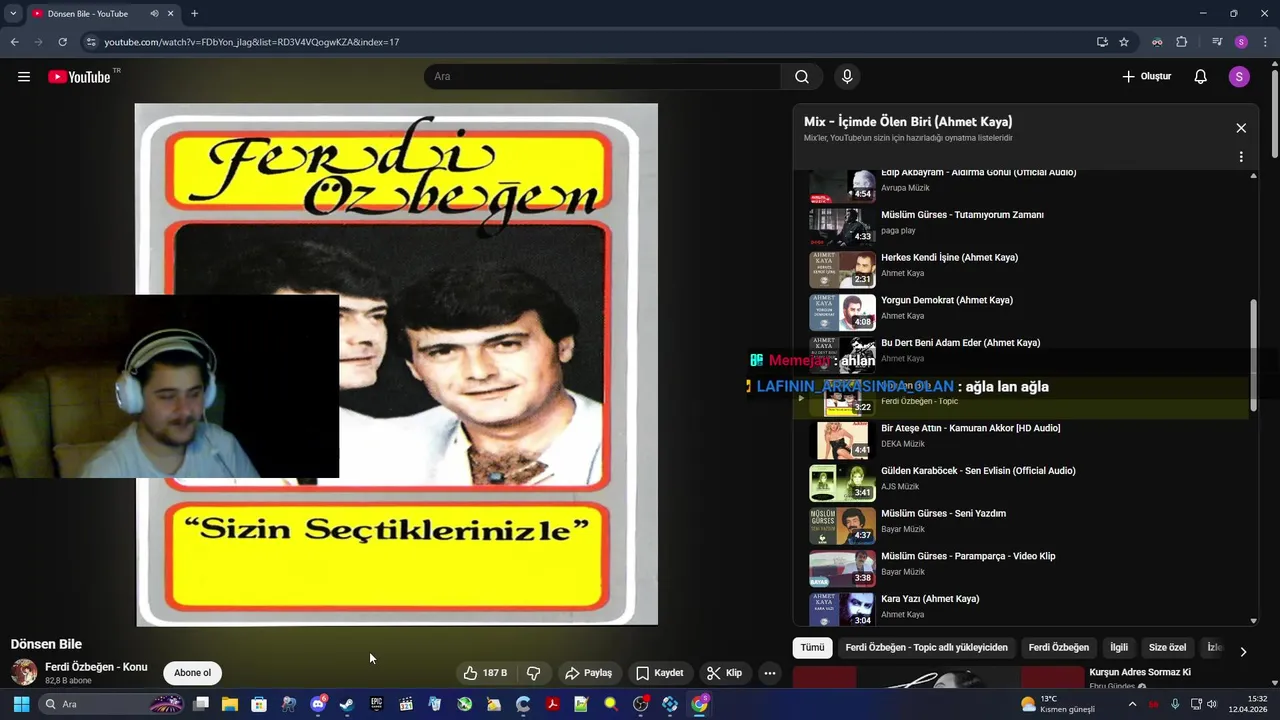Select the Dönsen Bile - YouTube tab
Viewport: 1280px width, 720px height.
(88, 14)
